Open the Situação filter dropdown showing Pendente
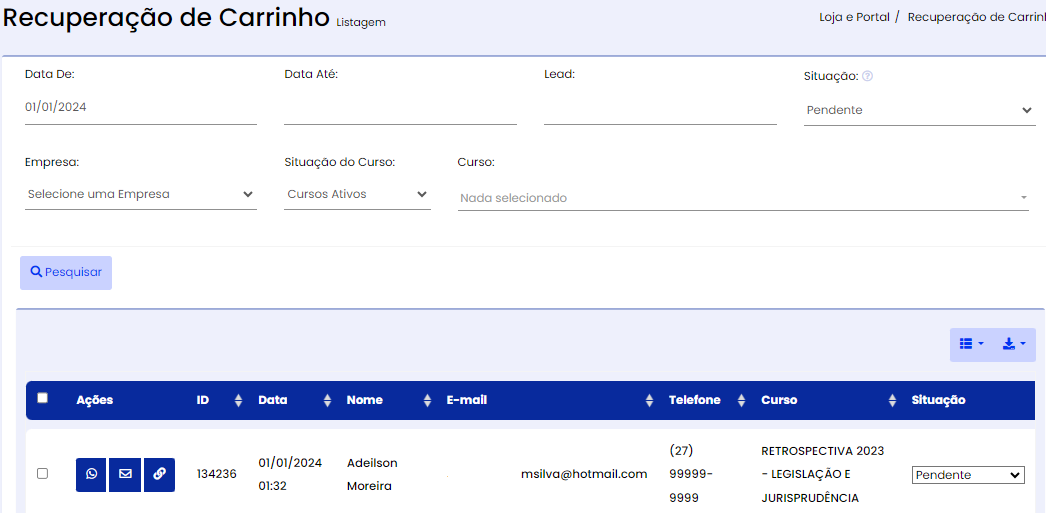The image size is (1046, 513). point(919,110)
